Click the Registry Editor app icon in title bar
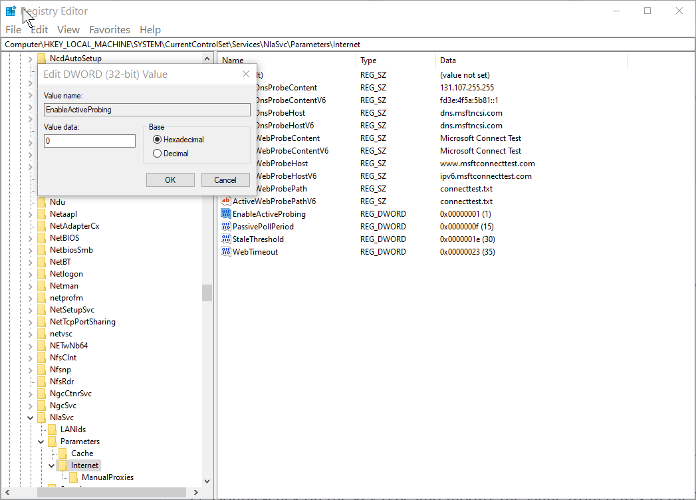This screenshot has height=500, width=696. (11, 11)
